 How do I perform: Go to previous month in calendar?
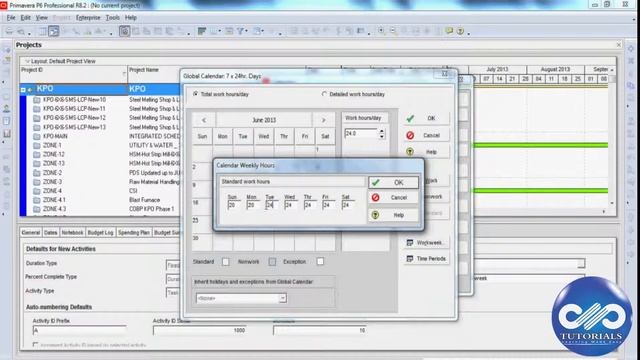pyautogui.click(x=204, y=120)
